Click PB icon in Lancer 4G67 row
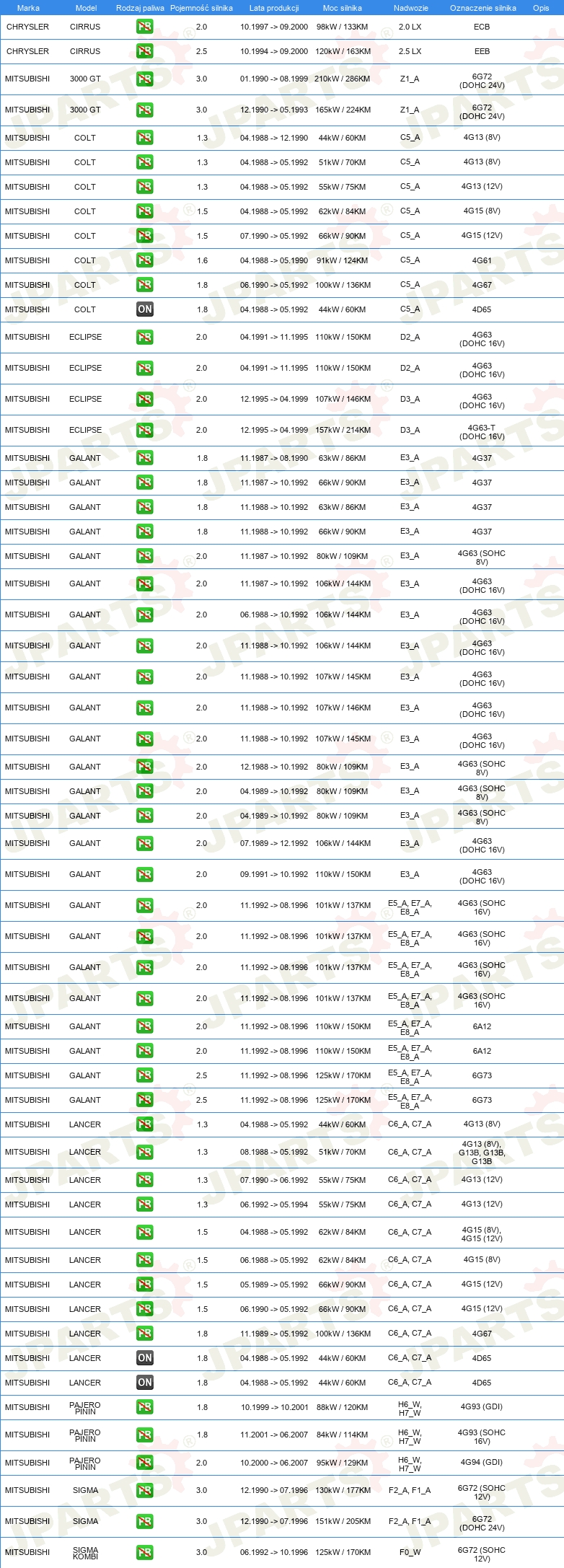 click(x=144, y=1334)
